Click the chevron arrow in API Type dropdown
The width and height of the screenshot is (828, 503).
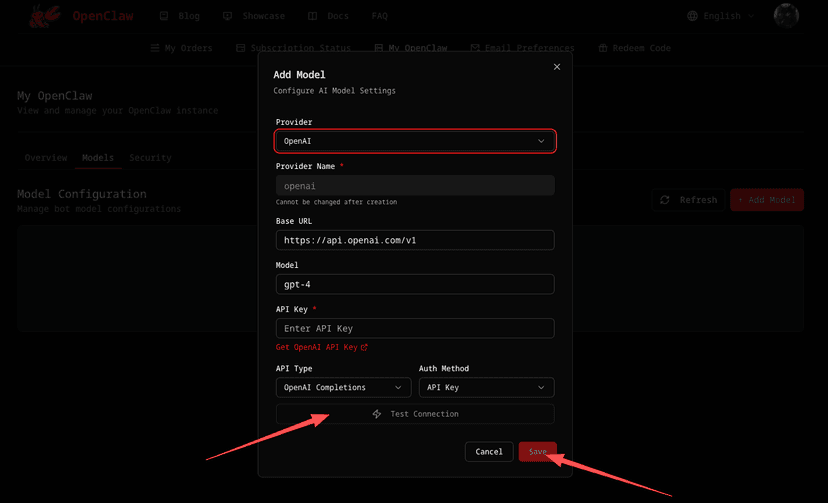tap(398, 387)
